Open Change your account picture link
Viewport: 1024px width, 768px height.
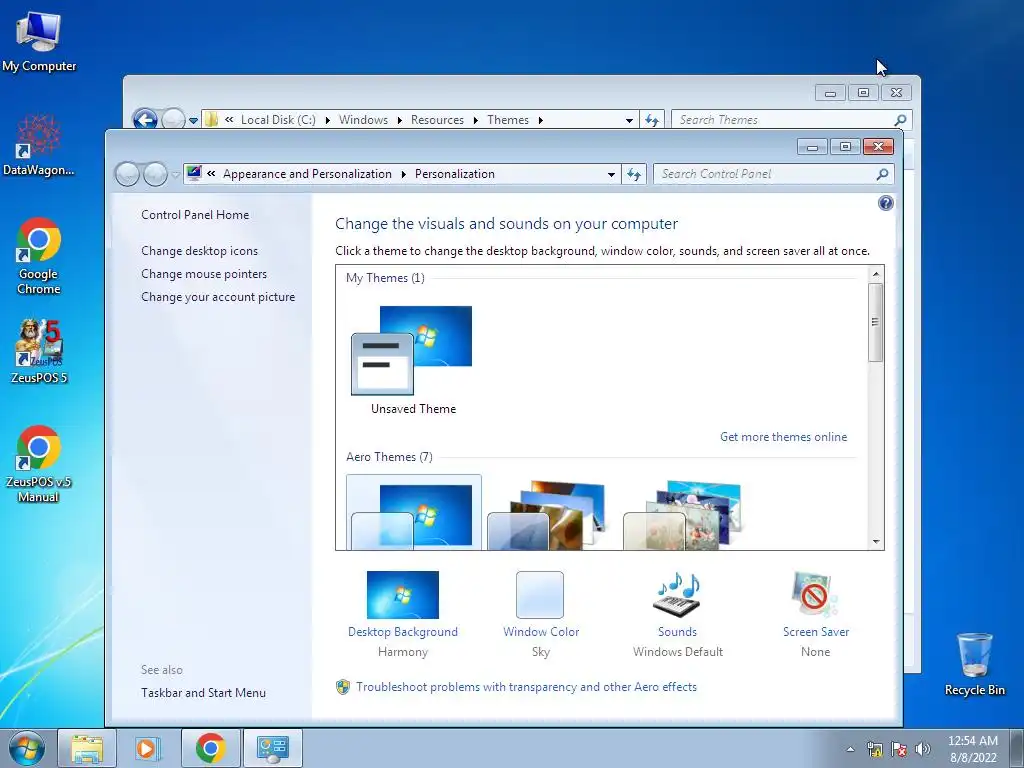[217, 296]
